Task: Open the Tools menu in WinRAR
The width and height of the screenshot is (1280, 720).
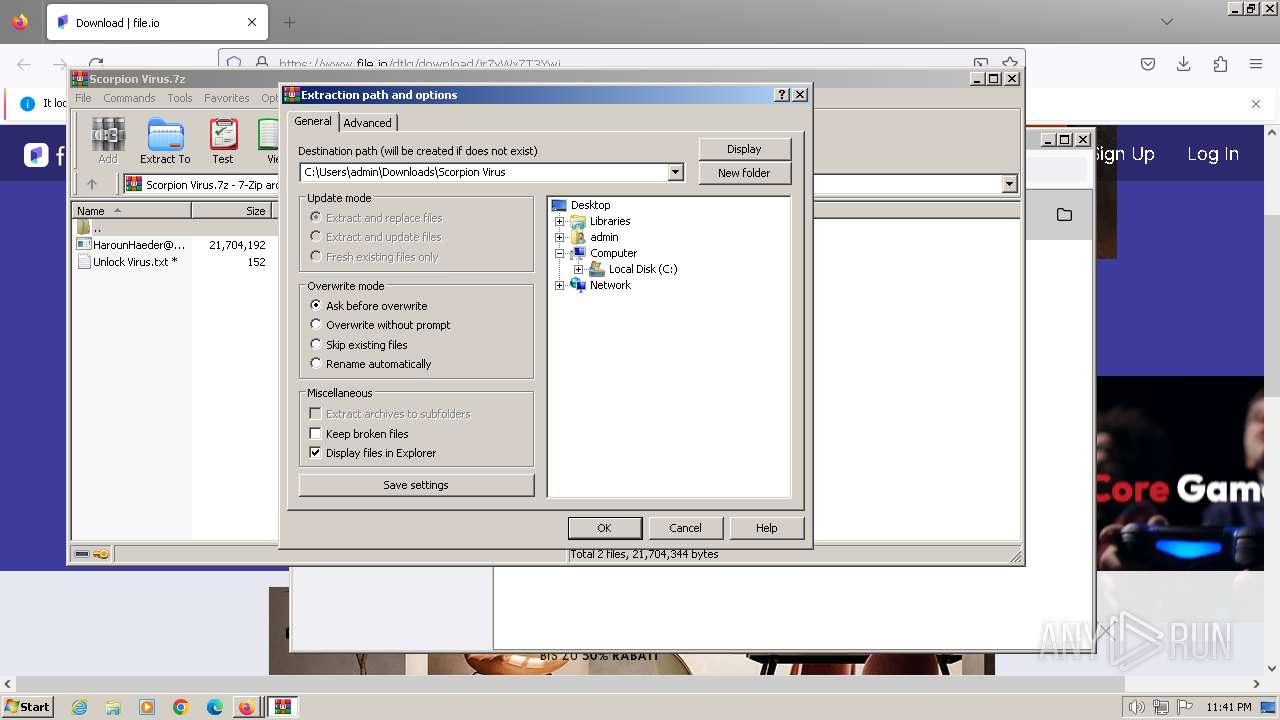Action: coord(180,98)
